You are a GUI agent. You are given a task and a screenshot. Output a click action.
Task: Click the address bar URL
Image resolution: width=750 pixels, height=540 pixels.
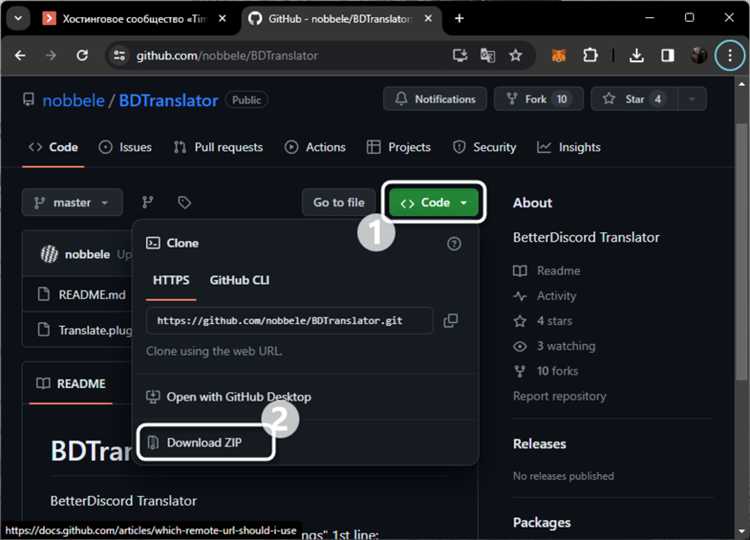click(x=227, y=56)
